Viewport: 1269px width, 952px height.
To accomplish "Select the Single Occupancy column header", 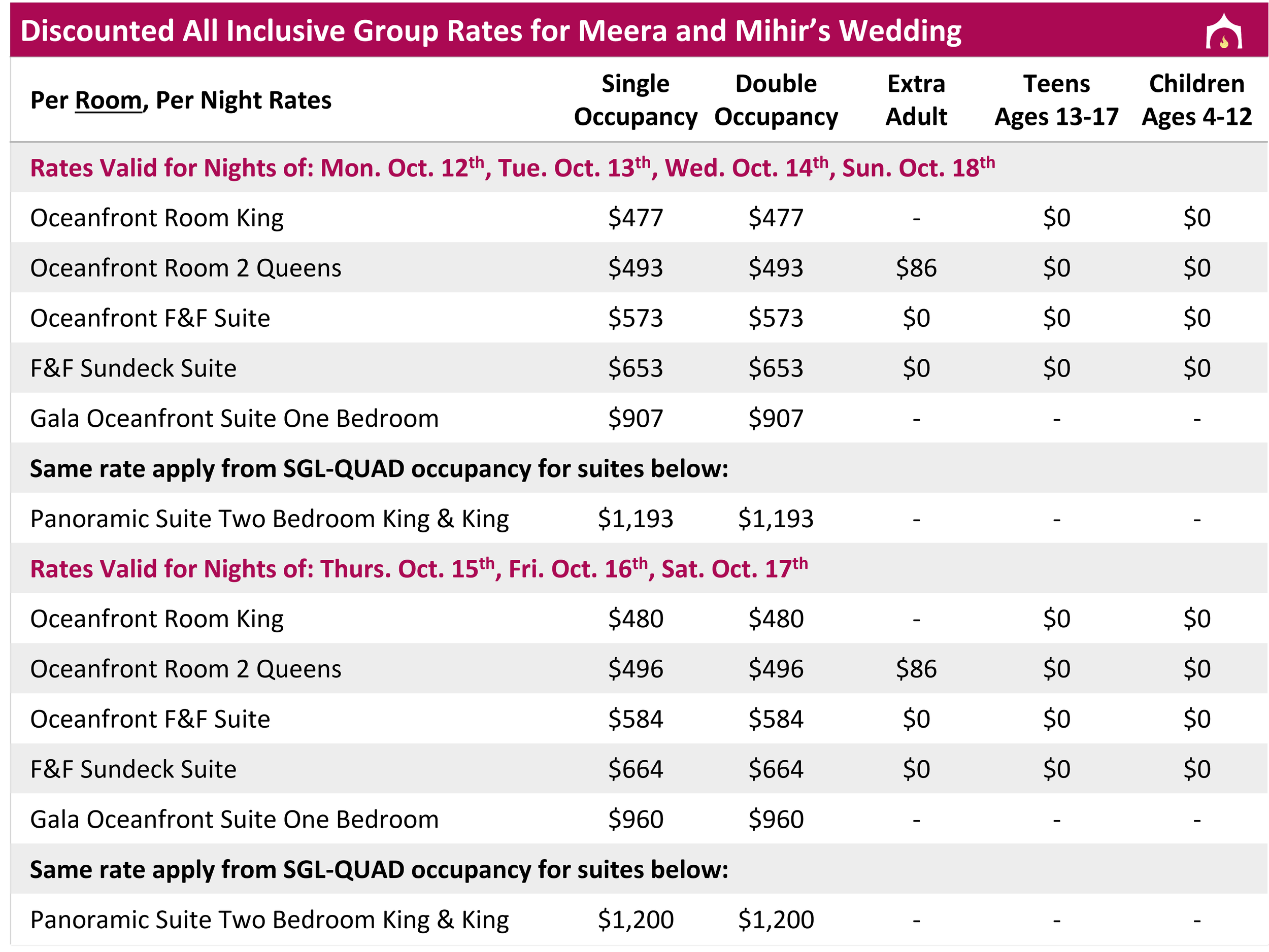I will coord(635,100).
